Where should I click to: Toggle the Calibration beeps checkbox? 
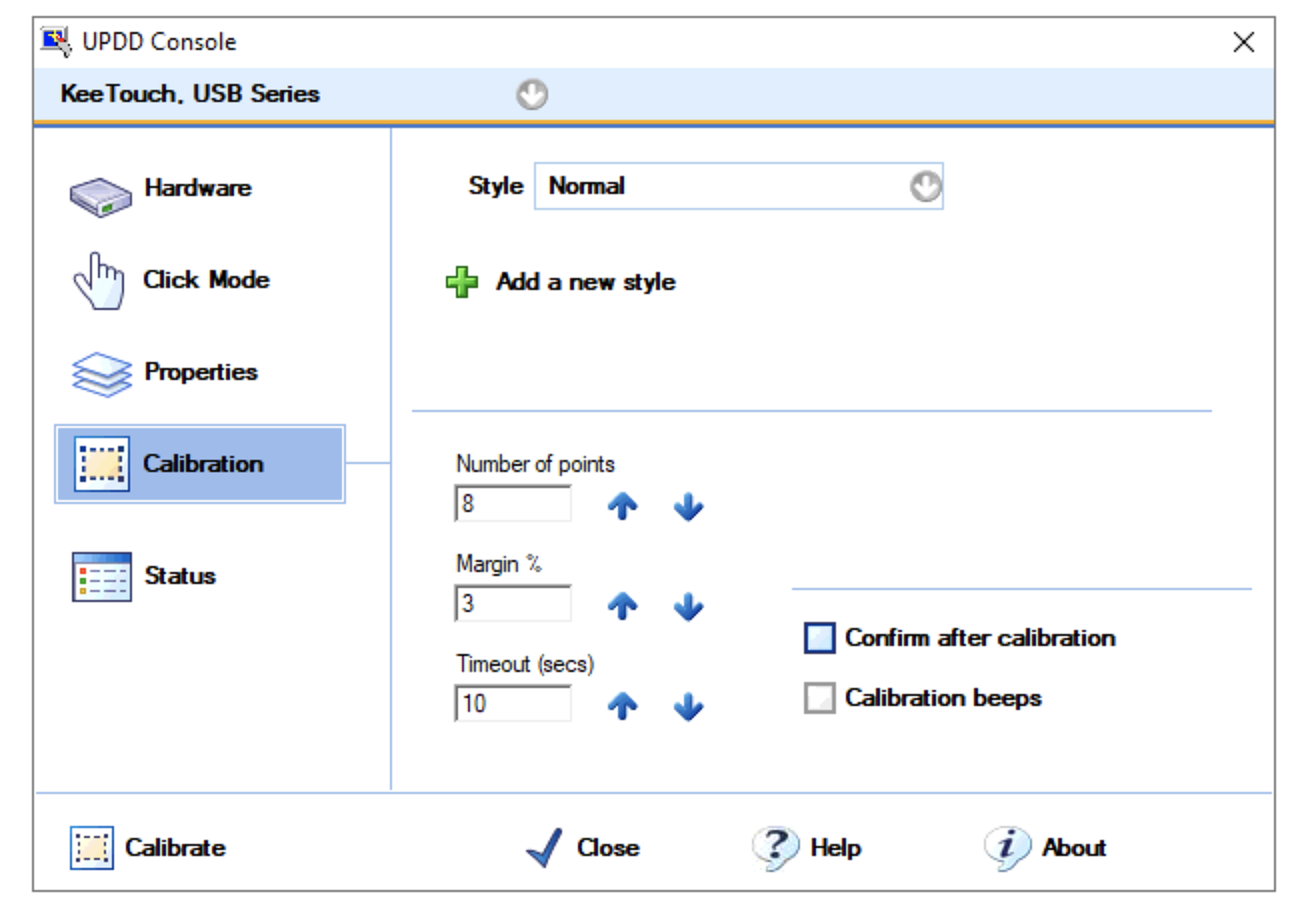click(819, 699)
